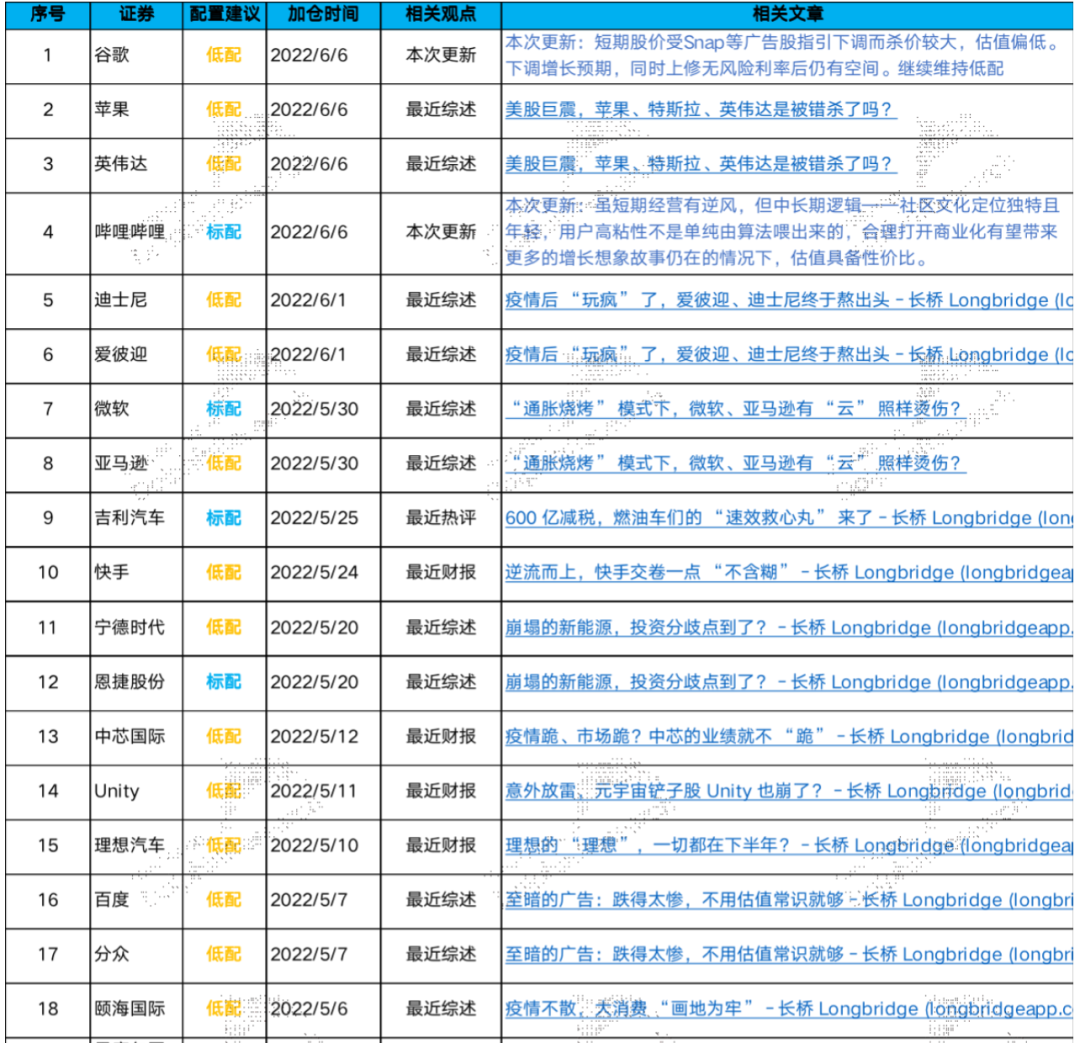Open the 宁德时代 row new energy article
The width and height of the screenshot is (1080, 1043).
(789, 628)
